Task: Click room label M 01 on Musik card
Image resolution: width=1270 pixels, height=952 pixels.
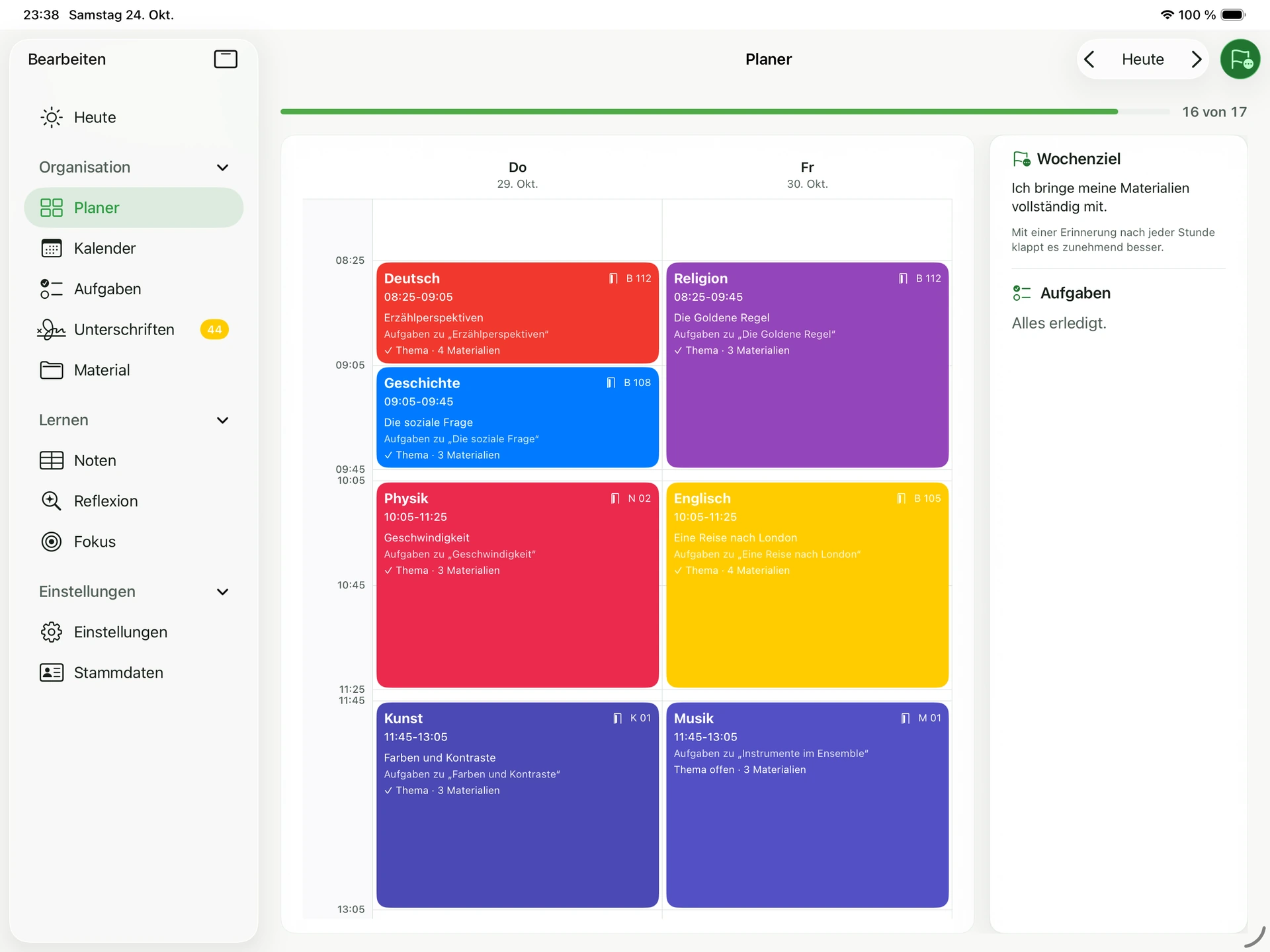Action: click(929, 718)
